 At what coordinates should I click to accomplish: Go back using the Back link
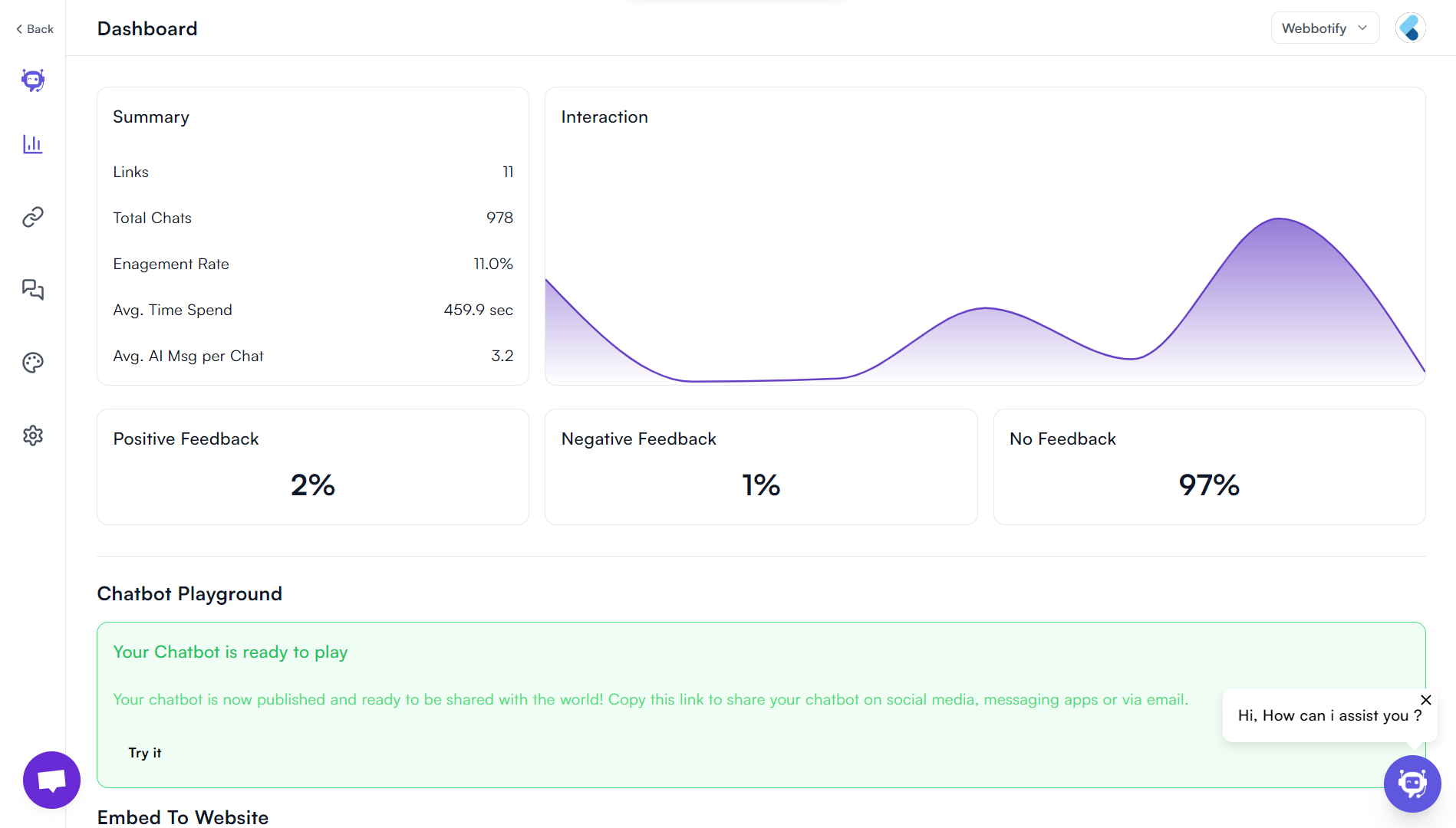click(x=35, y=29)
